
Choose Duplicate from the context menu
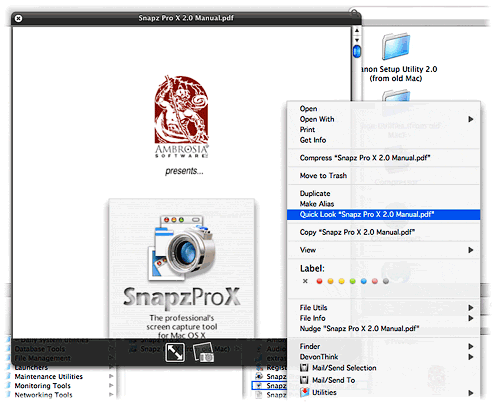(x=315, y=193)
